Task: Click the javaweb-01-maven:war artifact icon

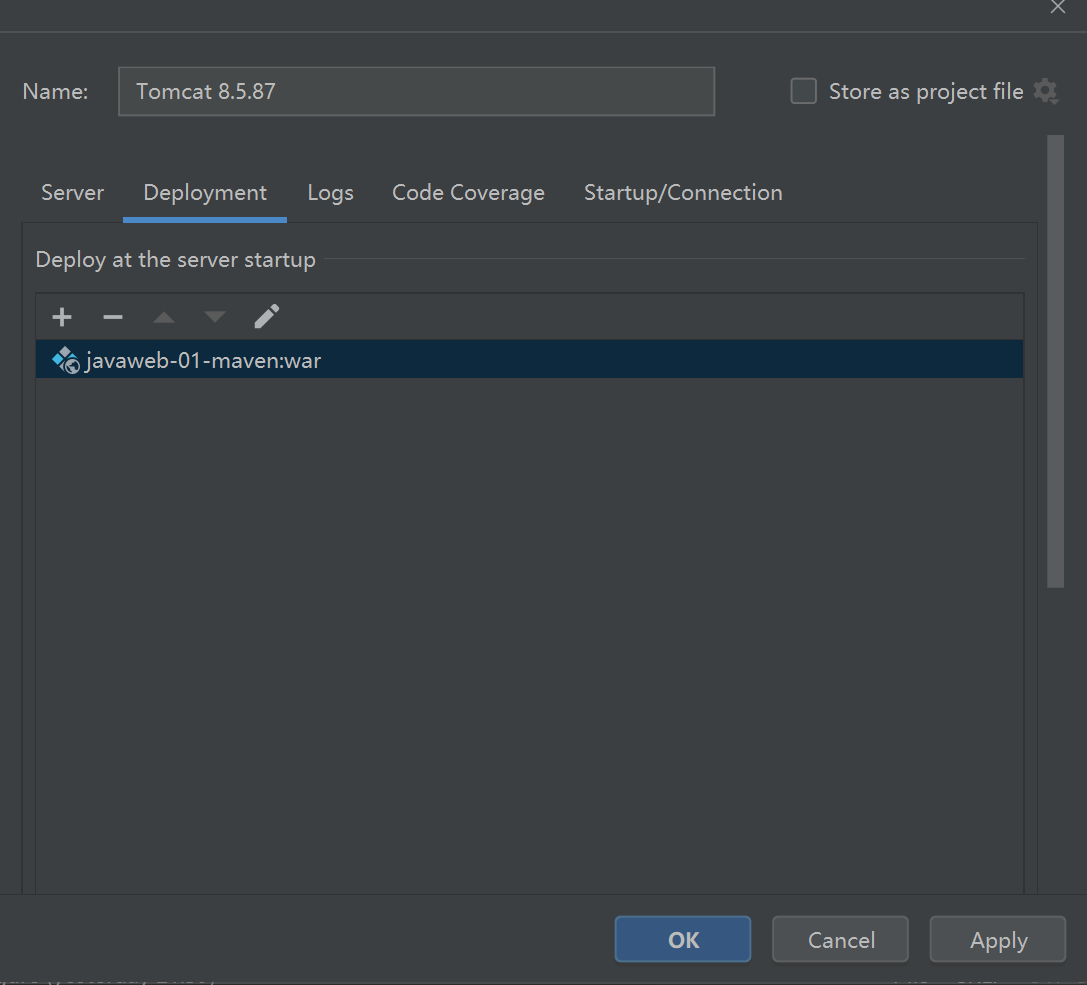Action: coord(66,360)
